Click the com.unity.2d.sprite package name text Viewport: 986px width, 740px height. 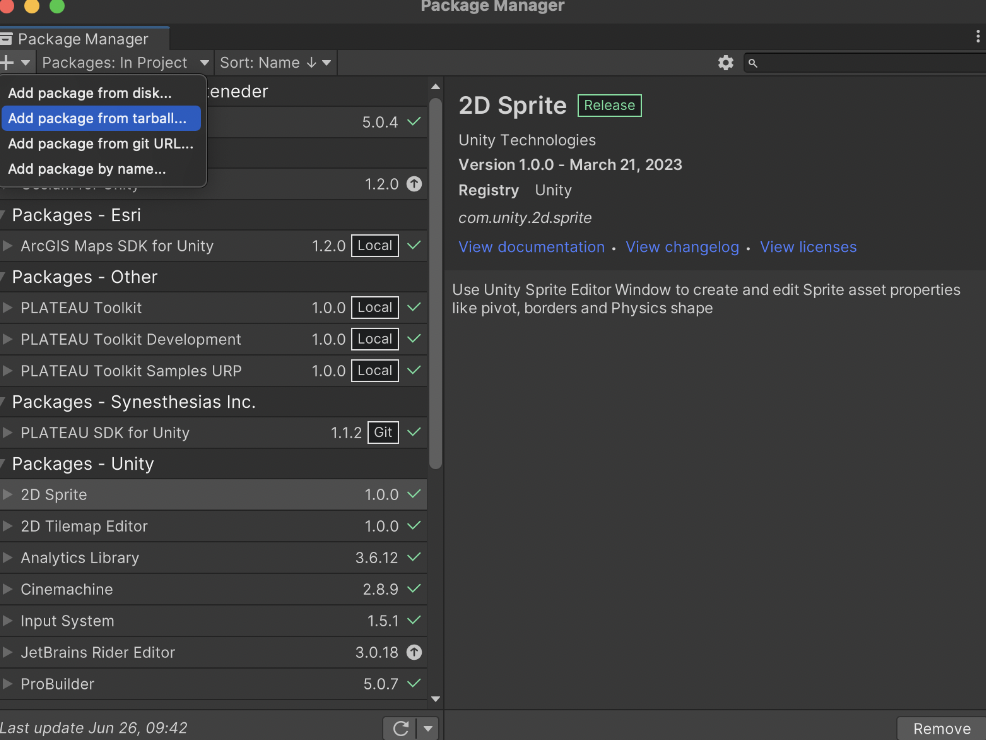525,218
